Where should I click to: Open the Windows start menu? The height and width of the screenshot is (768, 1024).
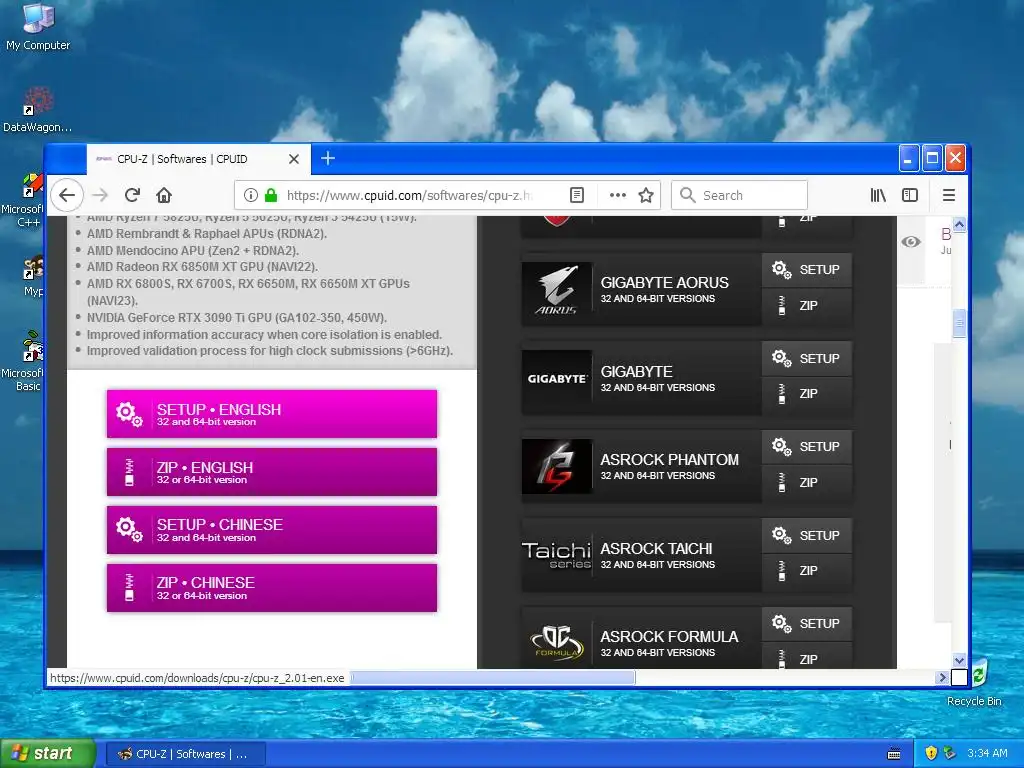pos(47,754)
